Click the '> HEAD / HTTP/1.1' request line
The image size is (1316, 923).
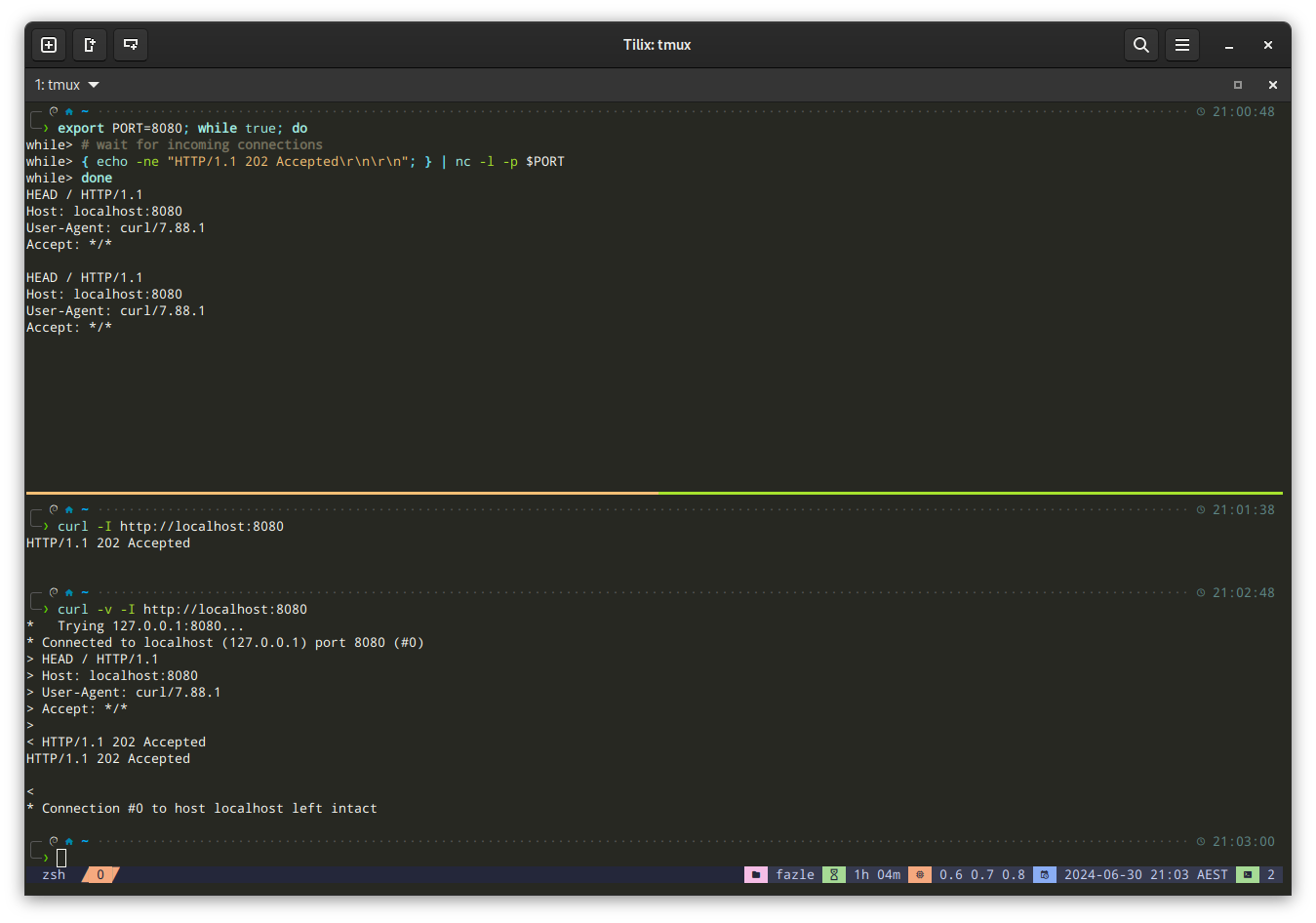[x=93, y=659]
